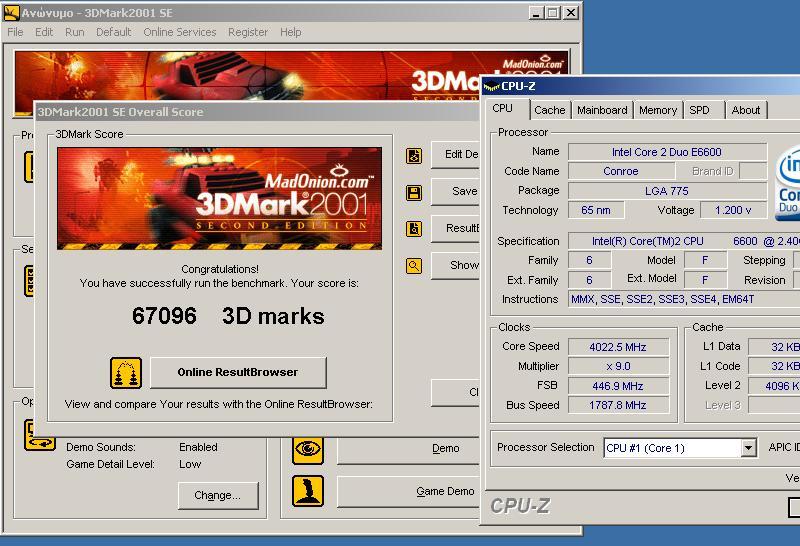800x546 pixels.
Task: Click the Instructions MMX, SSE list field
Action: click(x=684, y=299)
